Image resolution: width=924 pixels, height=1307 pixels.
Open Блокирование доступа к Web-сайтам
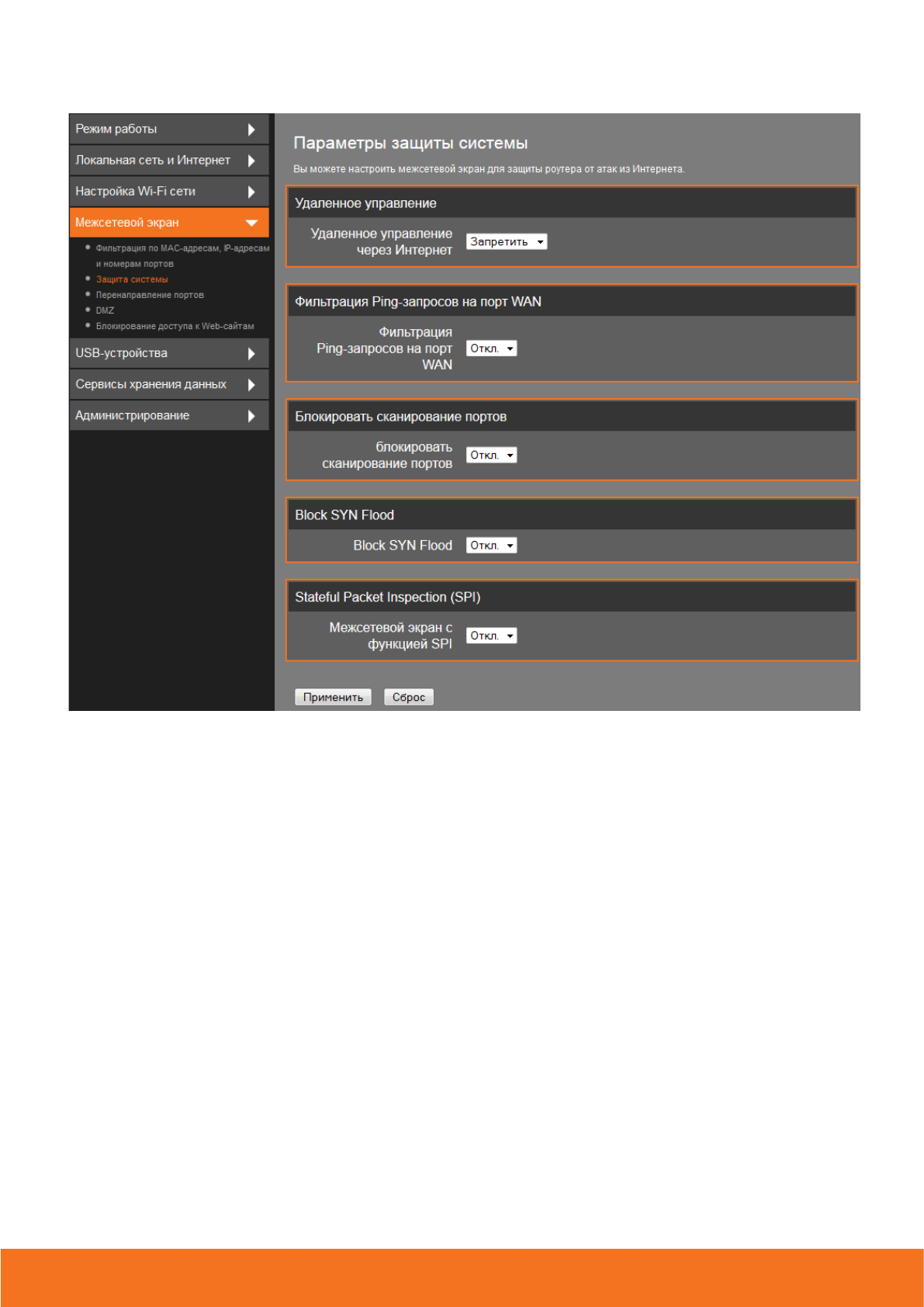175,326
